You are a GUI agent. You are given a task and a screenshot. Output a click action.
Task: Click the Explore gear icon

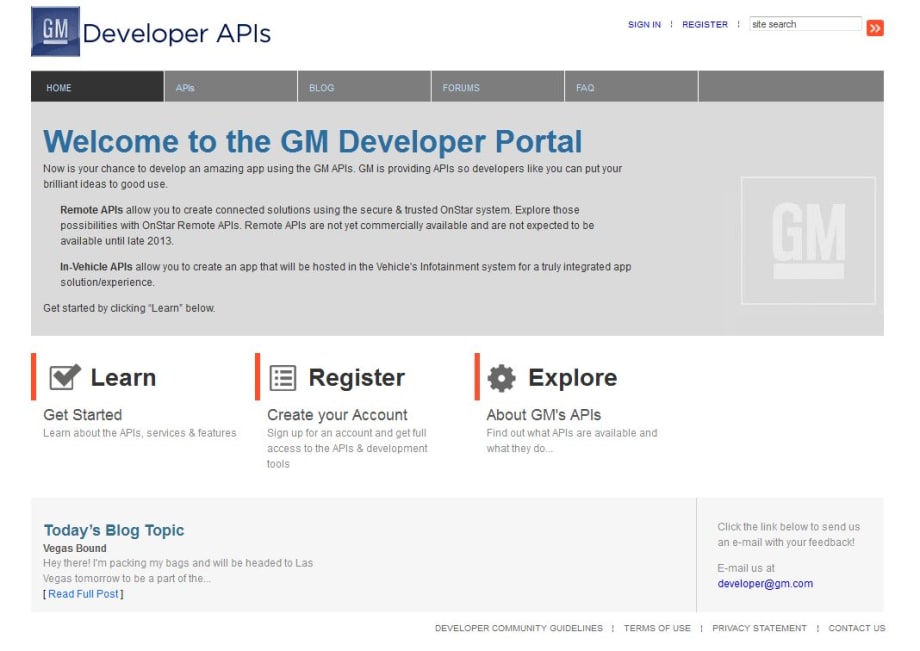[502, 378]
